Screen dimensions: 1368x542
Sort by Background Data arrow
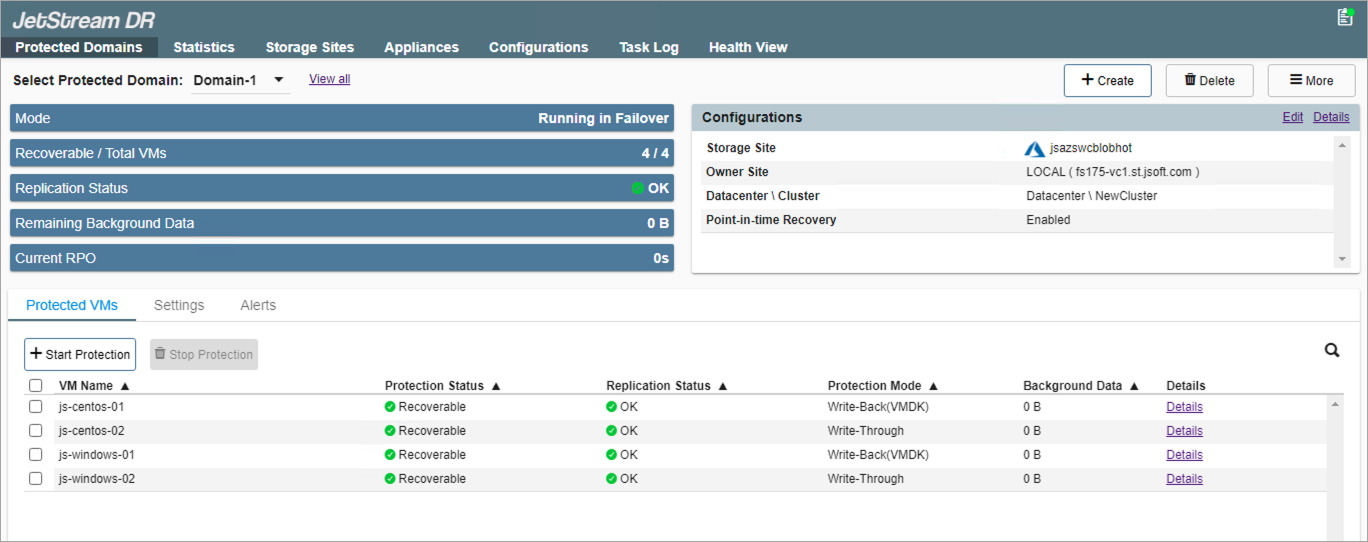pos(1133,386)
